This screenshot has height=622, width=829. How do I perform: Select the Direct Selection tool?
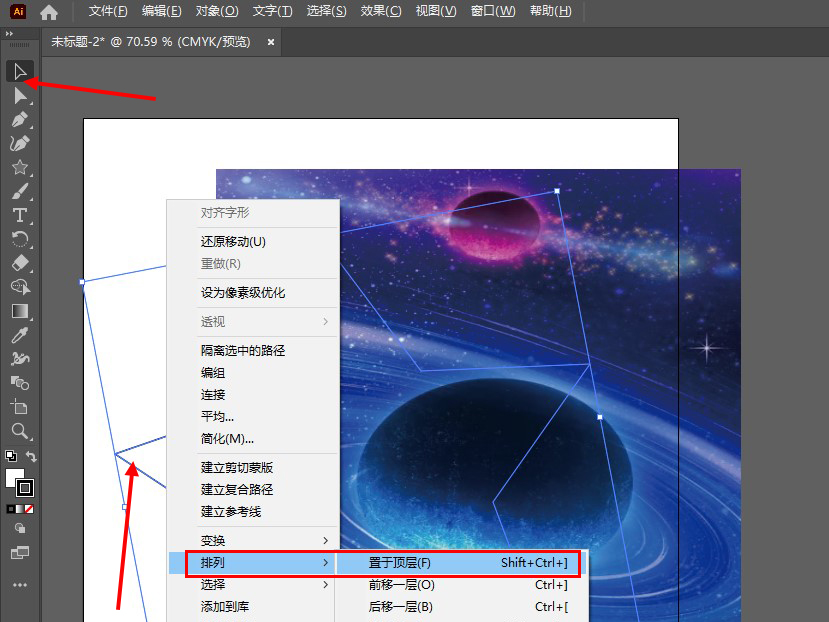(19, 95)
